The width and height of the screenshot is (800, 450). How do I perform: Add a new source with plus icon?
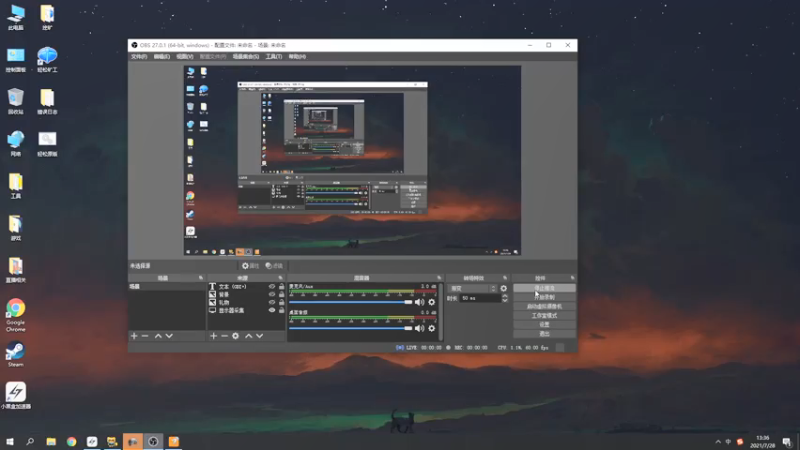point(214,336)
